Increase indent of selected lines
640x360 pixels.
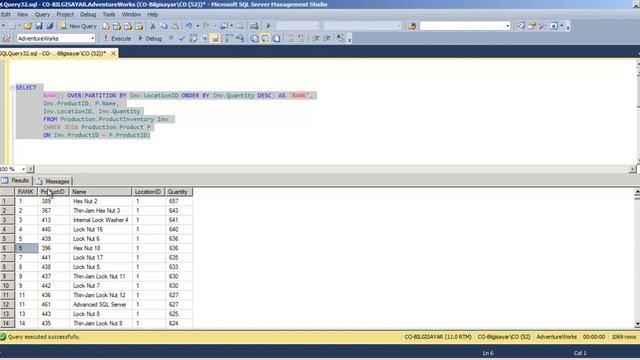tap(327, 38)
